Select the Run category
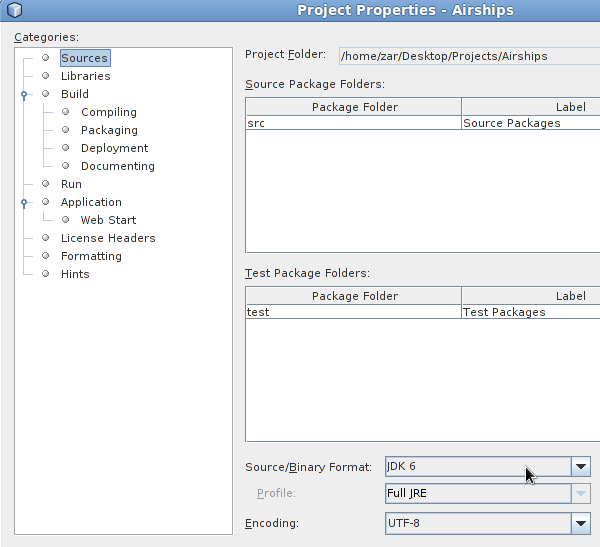 tap(71, 184)
